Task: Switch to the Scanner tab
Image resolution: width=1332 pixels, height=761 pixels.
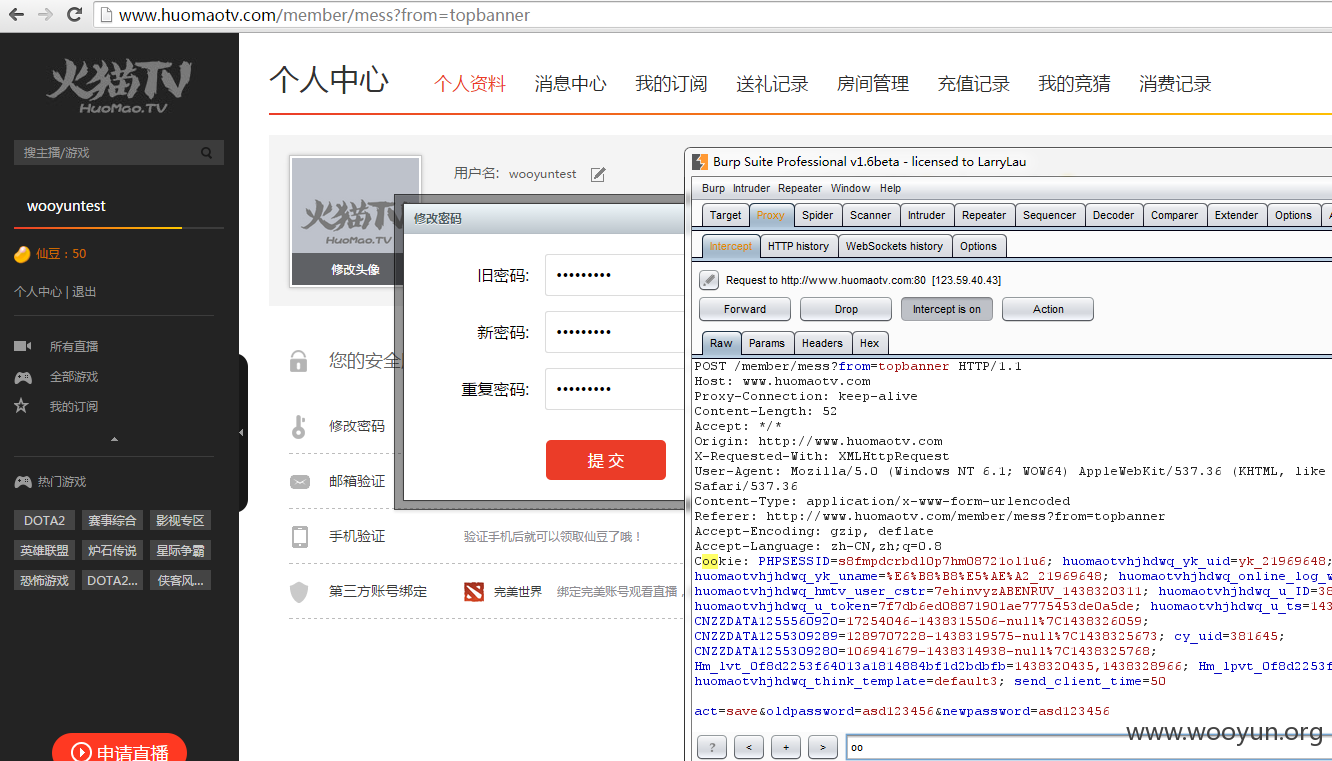Action: 871,215
